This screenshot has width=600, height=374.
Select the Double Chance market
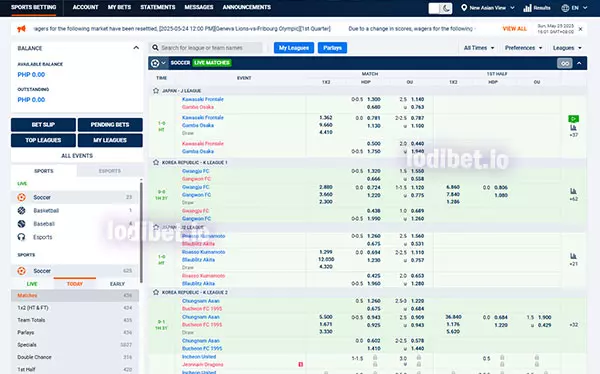coord(75,357)
